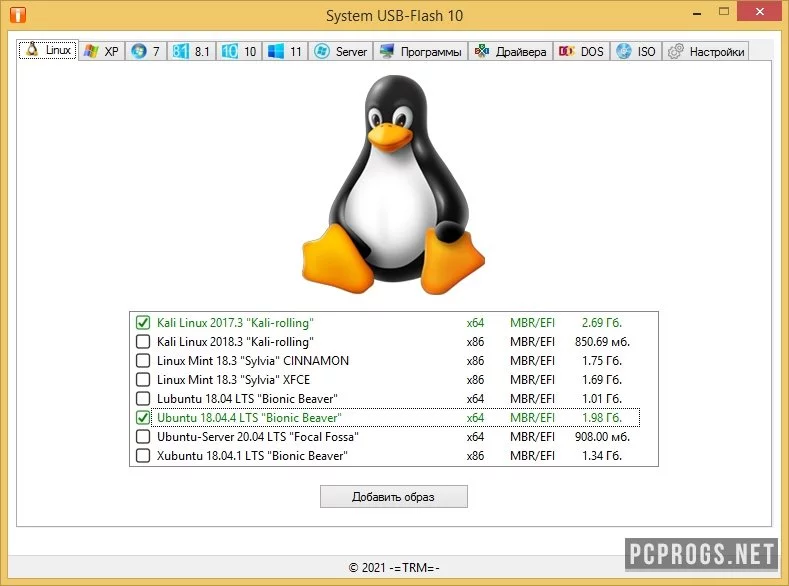This screenshot has height=586, width=789.
Task: Switch to the XP tab
Action: tap(102, 51)
